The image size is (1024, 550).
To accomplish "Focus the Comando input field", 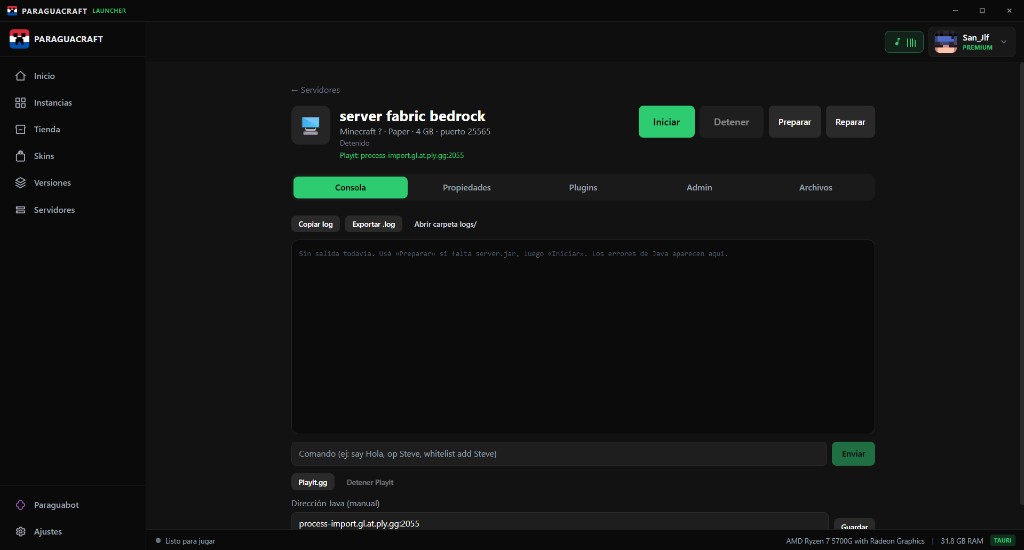I will coord(559,454).
